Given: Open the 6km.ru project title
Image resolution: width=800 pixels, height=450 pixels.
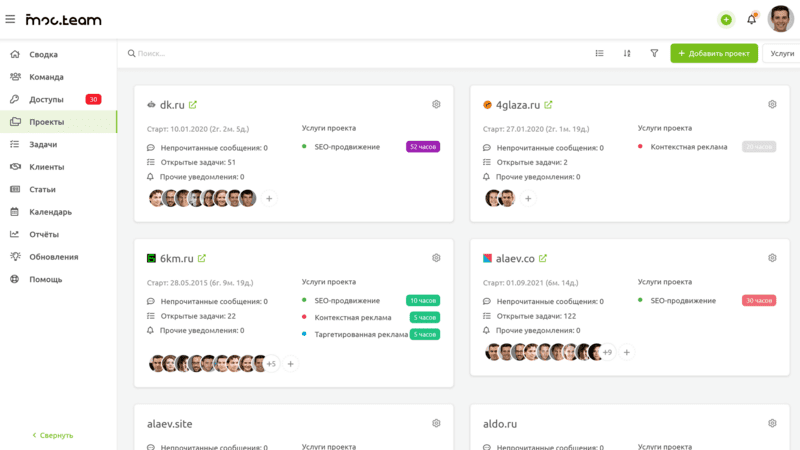Looking at the screenshot, I should 177,258.
